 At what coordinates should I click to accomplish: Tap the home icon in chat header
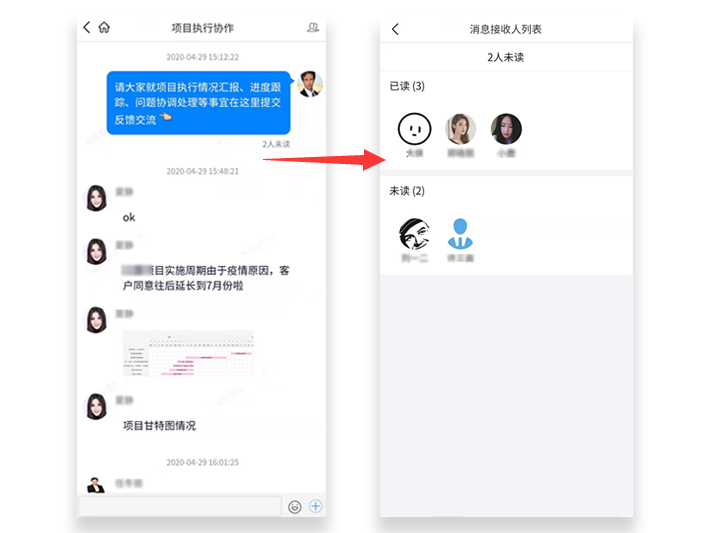pyautogui.click(x=104, y=28)
